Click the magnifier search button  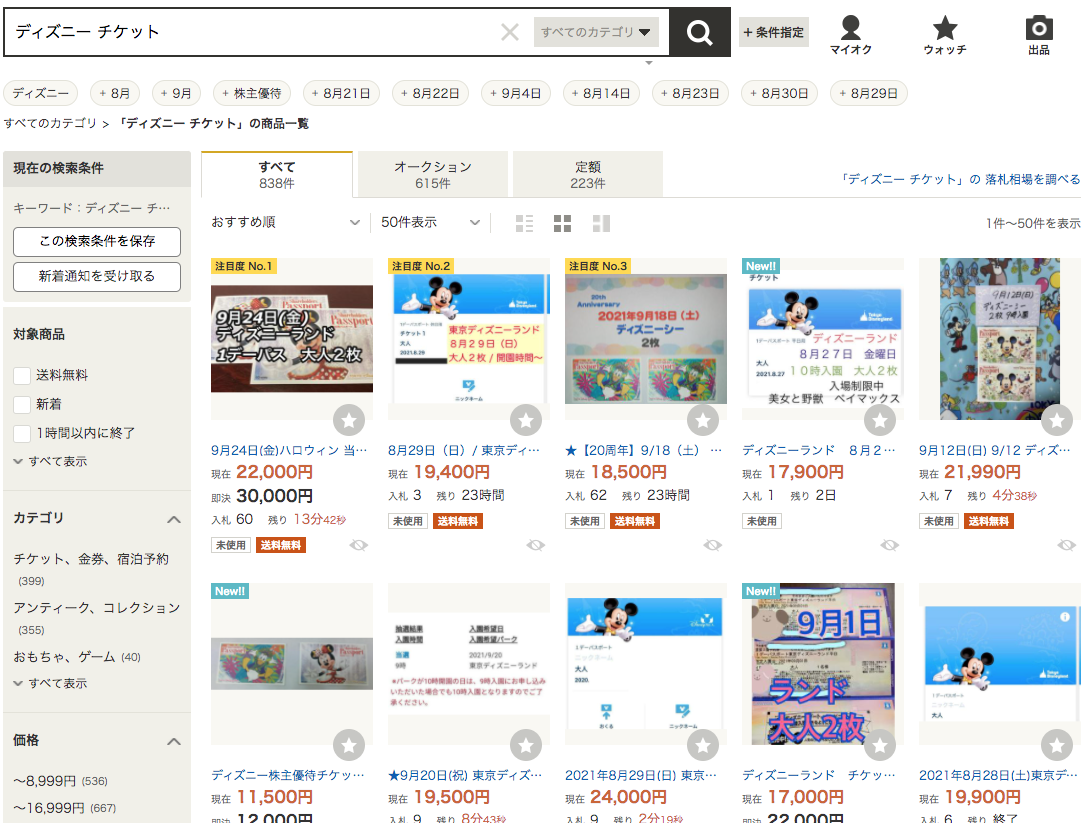click(x=699, y=32)
